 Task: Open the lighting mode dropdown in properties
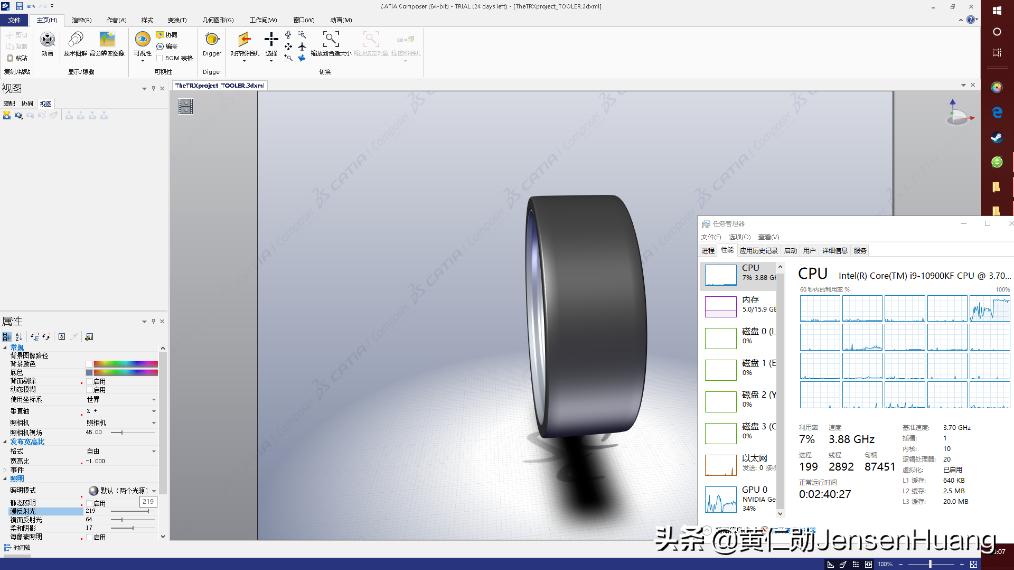[153, 491]
